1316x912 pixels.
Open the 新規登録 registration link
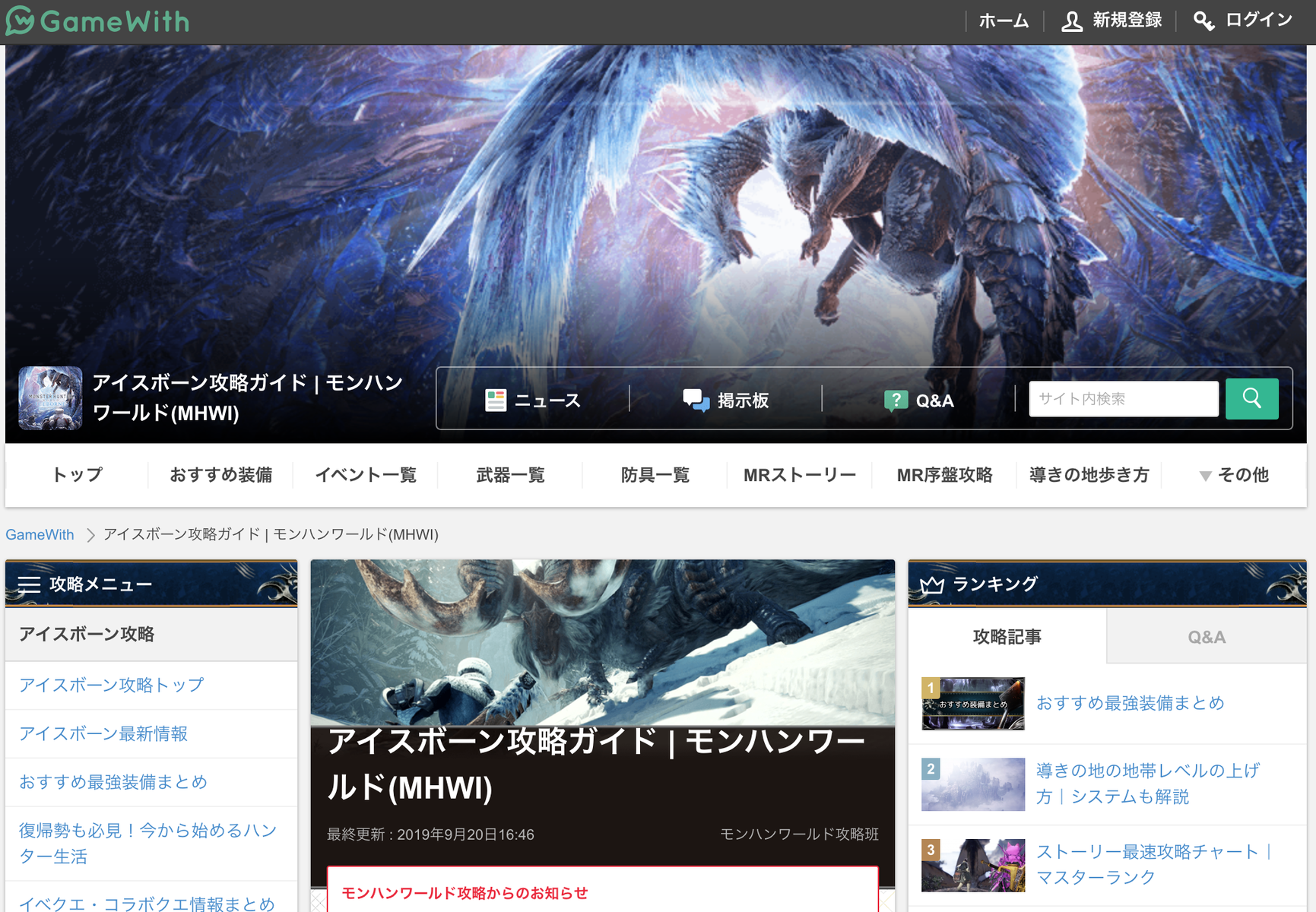coord(1127,21)
